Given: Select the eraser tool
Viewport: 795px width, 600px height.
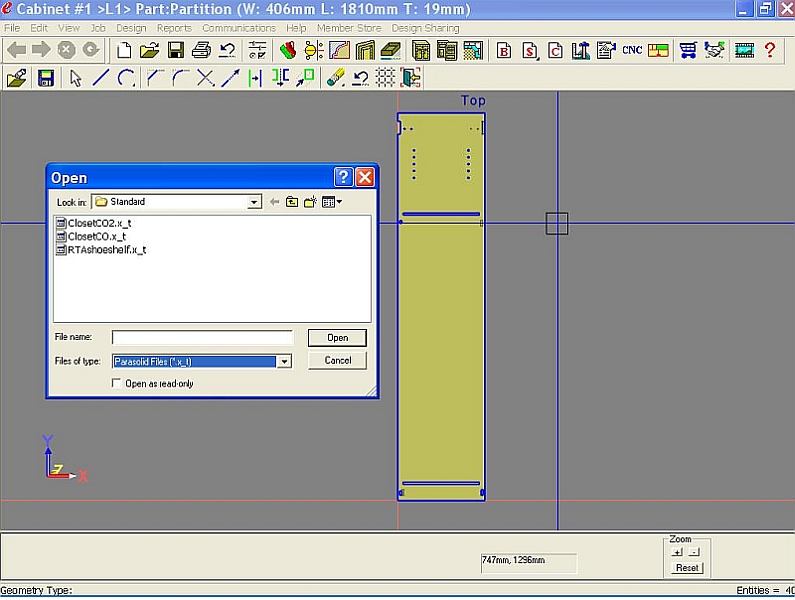Looking at the screenshot, I should (x=335, y=78).
